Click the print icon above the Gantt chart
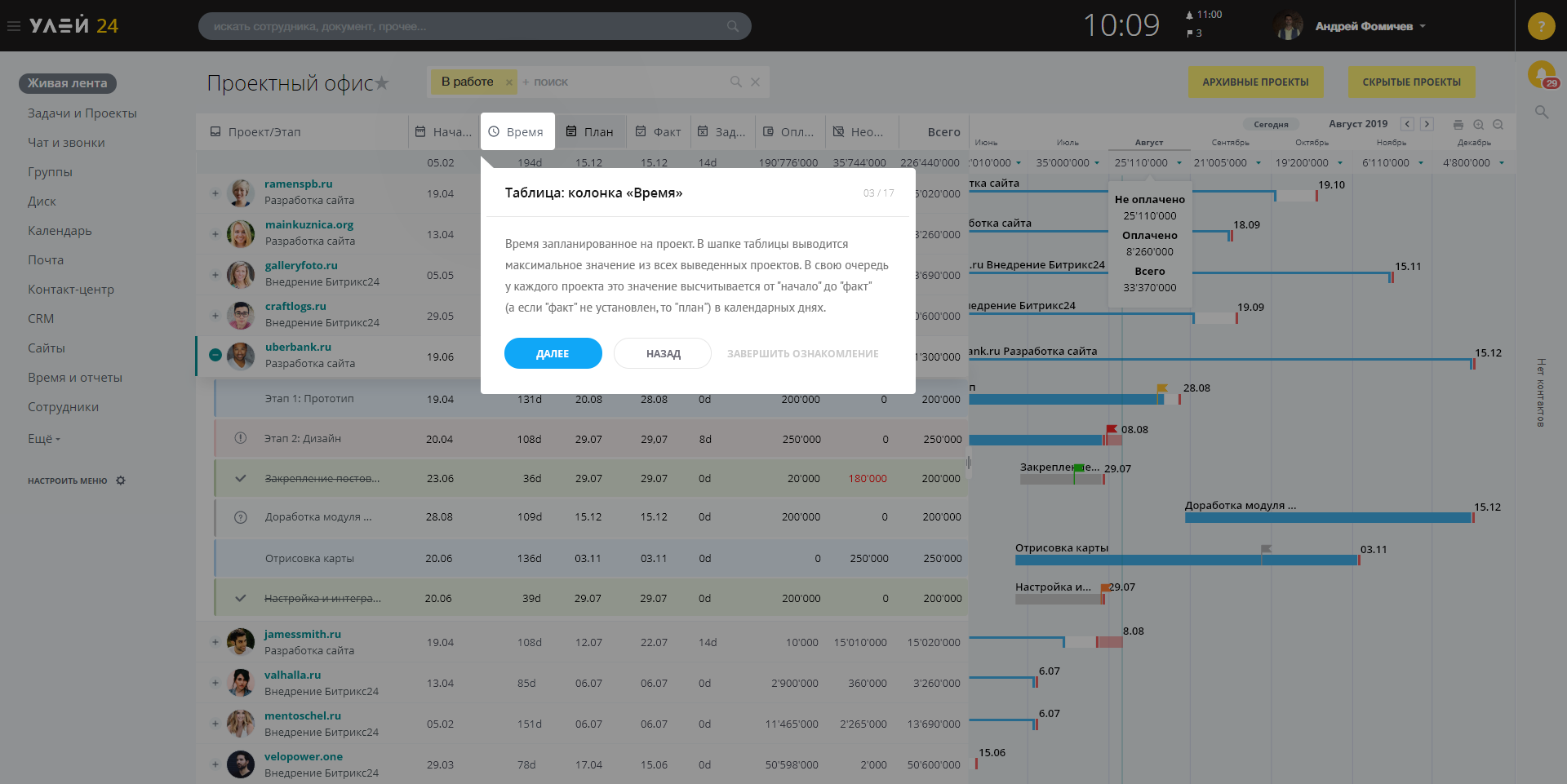1567x784 pixels. (1458, 125)
